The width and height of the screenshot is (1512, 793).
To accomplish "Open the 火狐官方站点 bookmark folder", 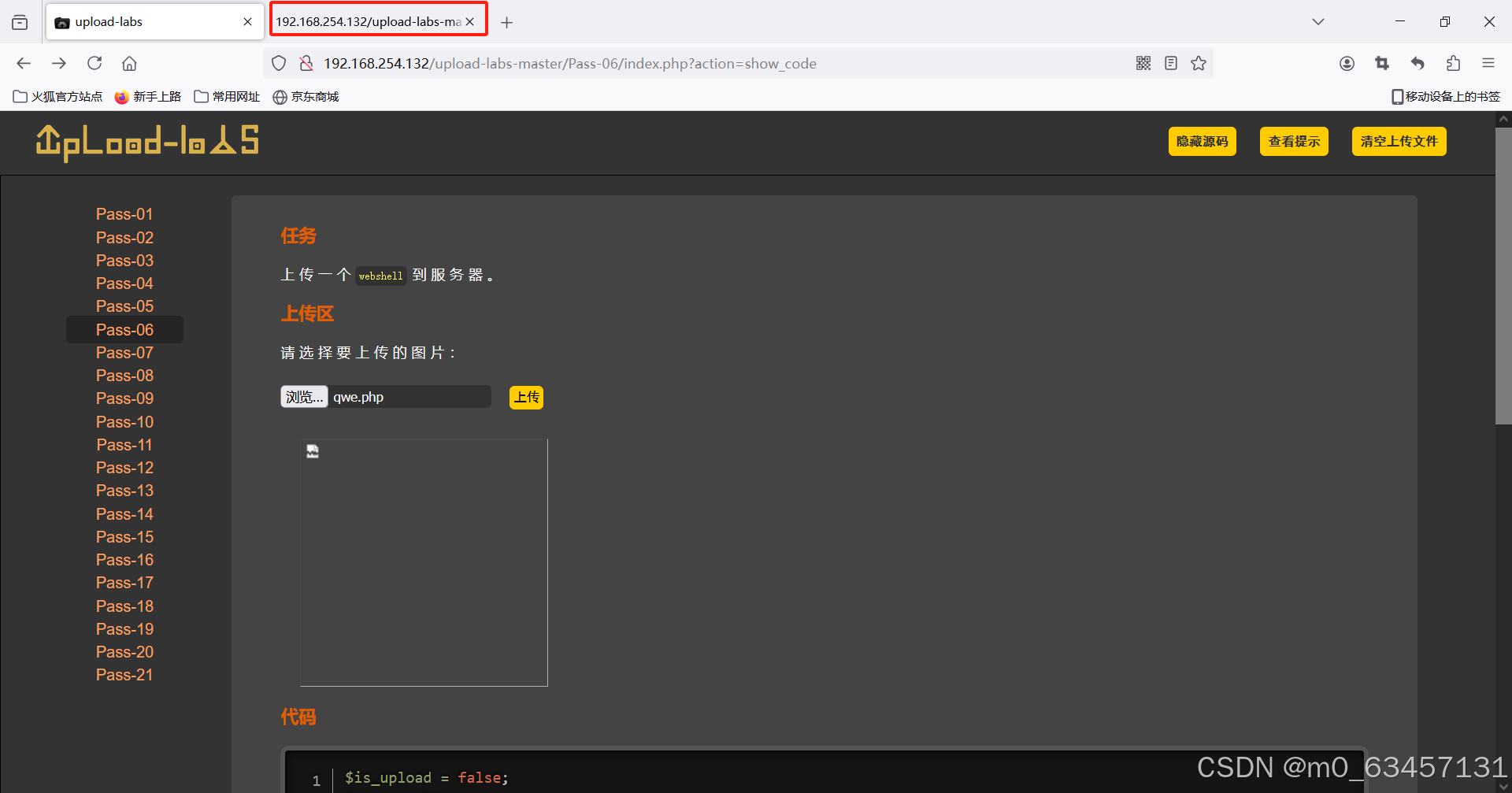I will (x=58, y=97).
